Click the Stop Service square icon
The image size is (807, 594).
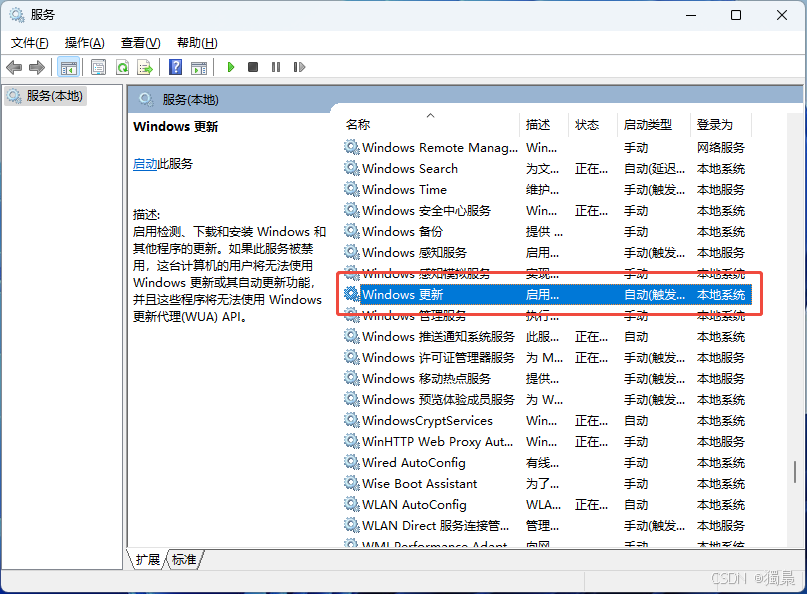pyautogui.click(x=253, y=67)
